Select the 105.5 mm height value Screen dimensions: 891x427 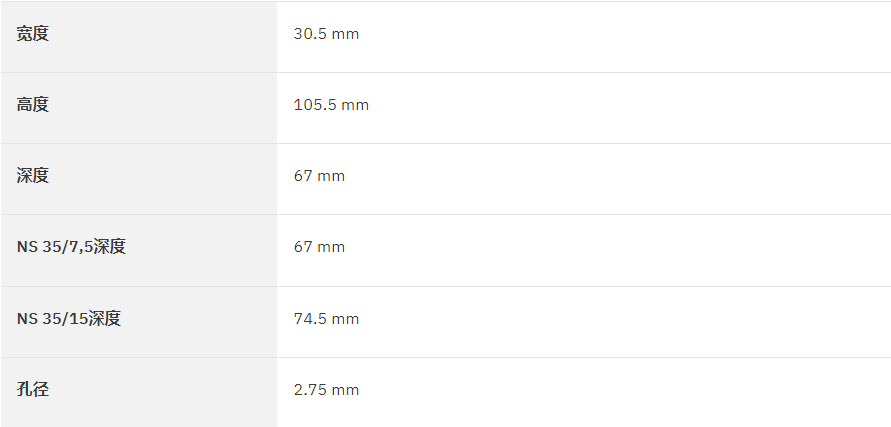coord(331,105)
